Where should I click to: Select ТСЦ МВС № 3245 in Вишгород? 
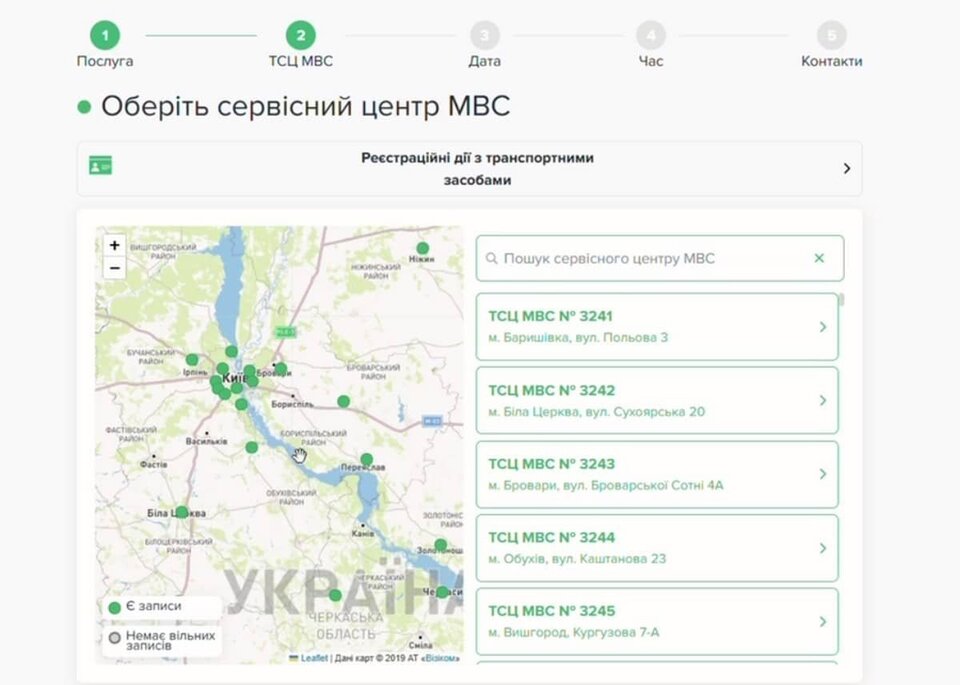point(656,621)
